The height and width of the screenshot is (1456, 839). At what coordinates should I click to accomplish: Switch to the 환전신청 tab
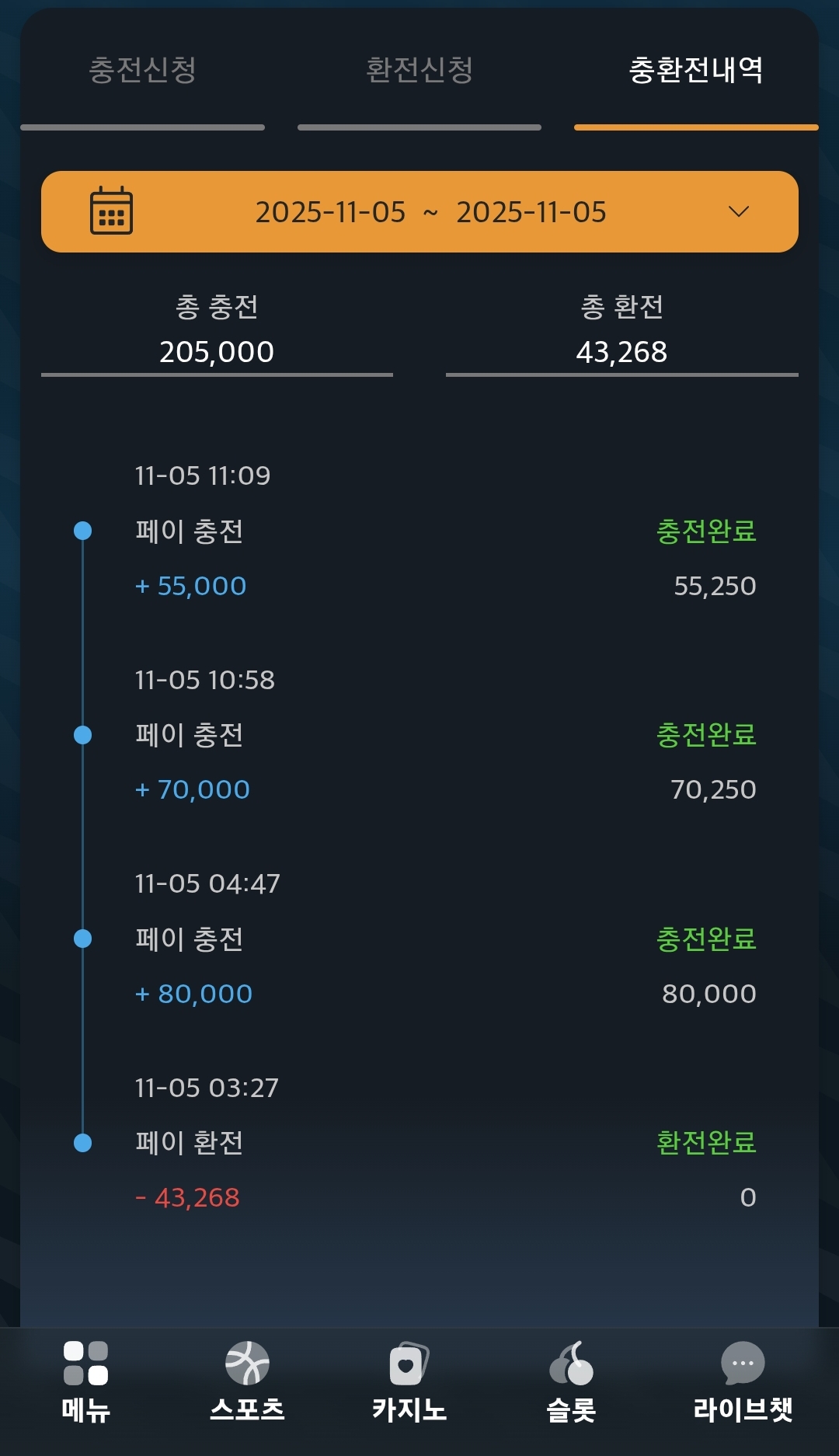click(x=419, y=71)
